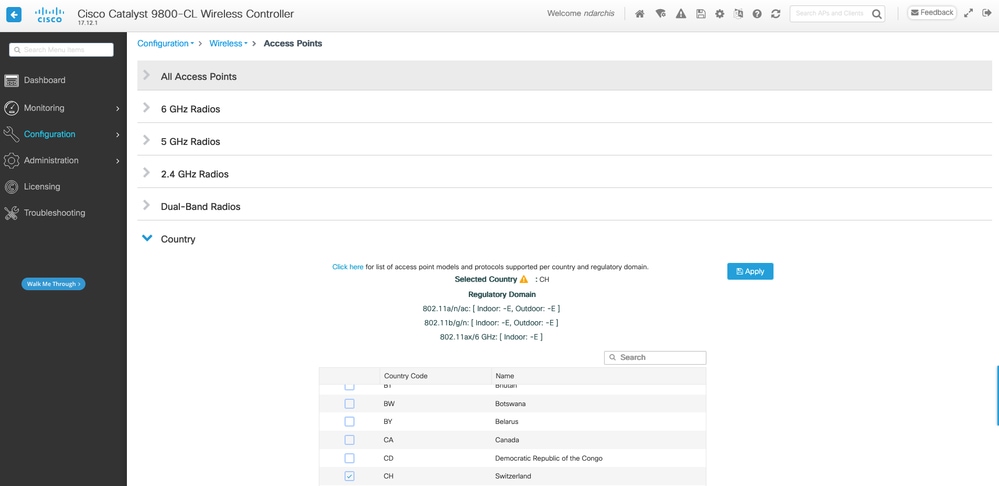Open the Troubleshooting menu item
The width and height of the screenshot is (999, 486).
click(x=54, y=213)
